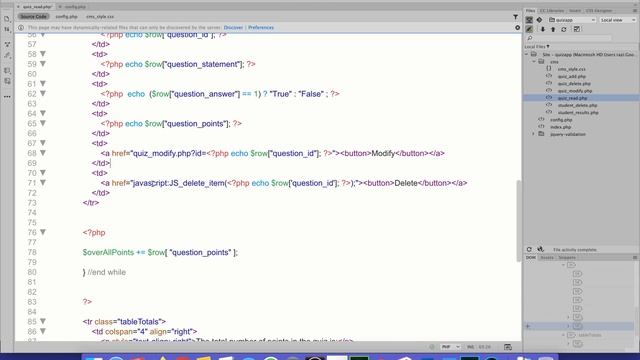Switch to the CC Libraries panel tab
640x360 pixels.
click(x=551, y=11)
